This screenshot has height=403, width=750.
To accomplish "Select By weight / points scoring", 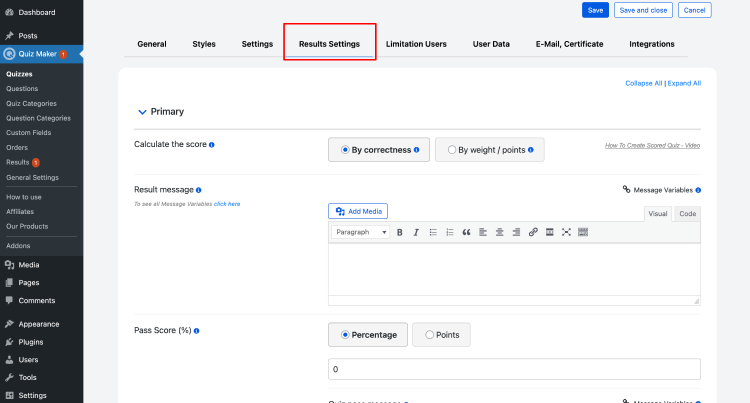I will pos(490,150).
